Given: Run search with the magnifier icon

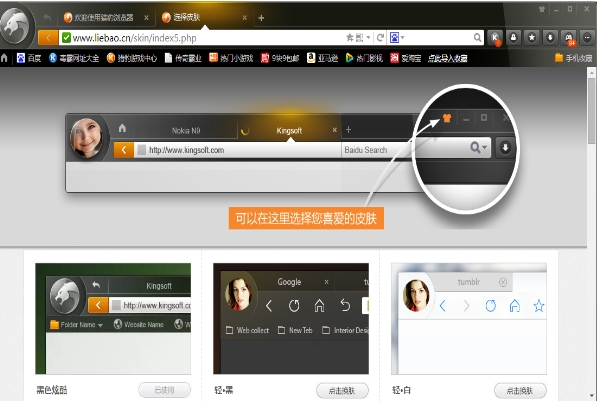Looking at the screenshot, I should 477,38.
